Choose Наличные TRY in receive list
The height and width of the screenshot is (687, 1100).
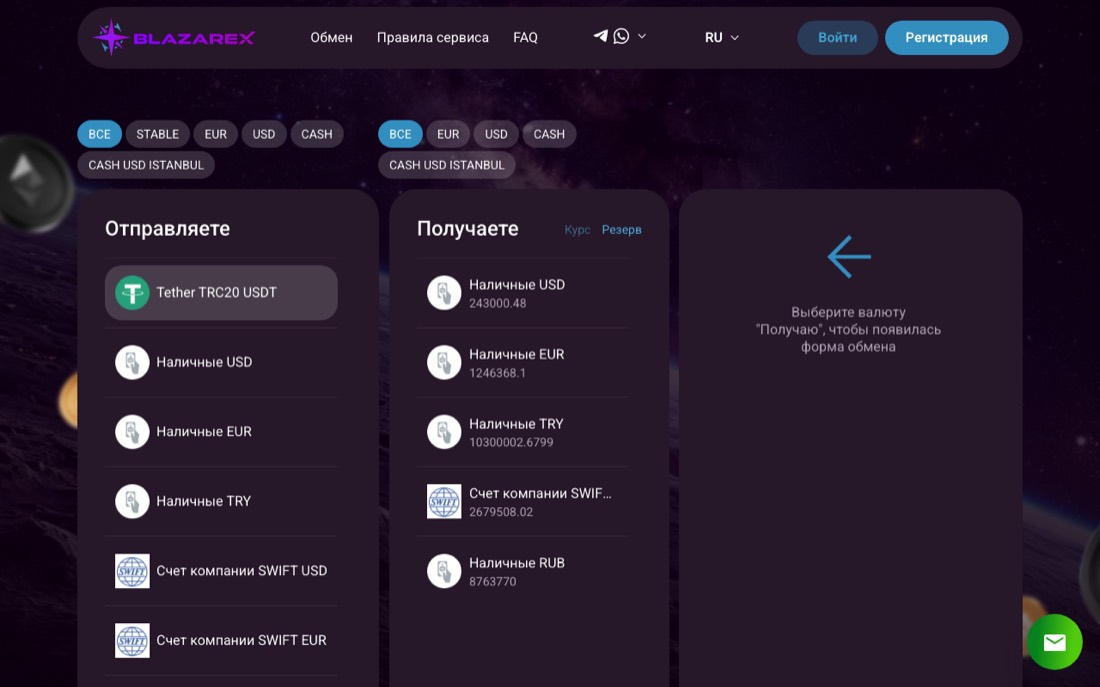pyautogui.click(x=522, y=432)
